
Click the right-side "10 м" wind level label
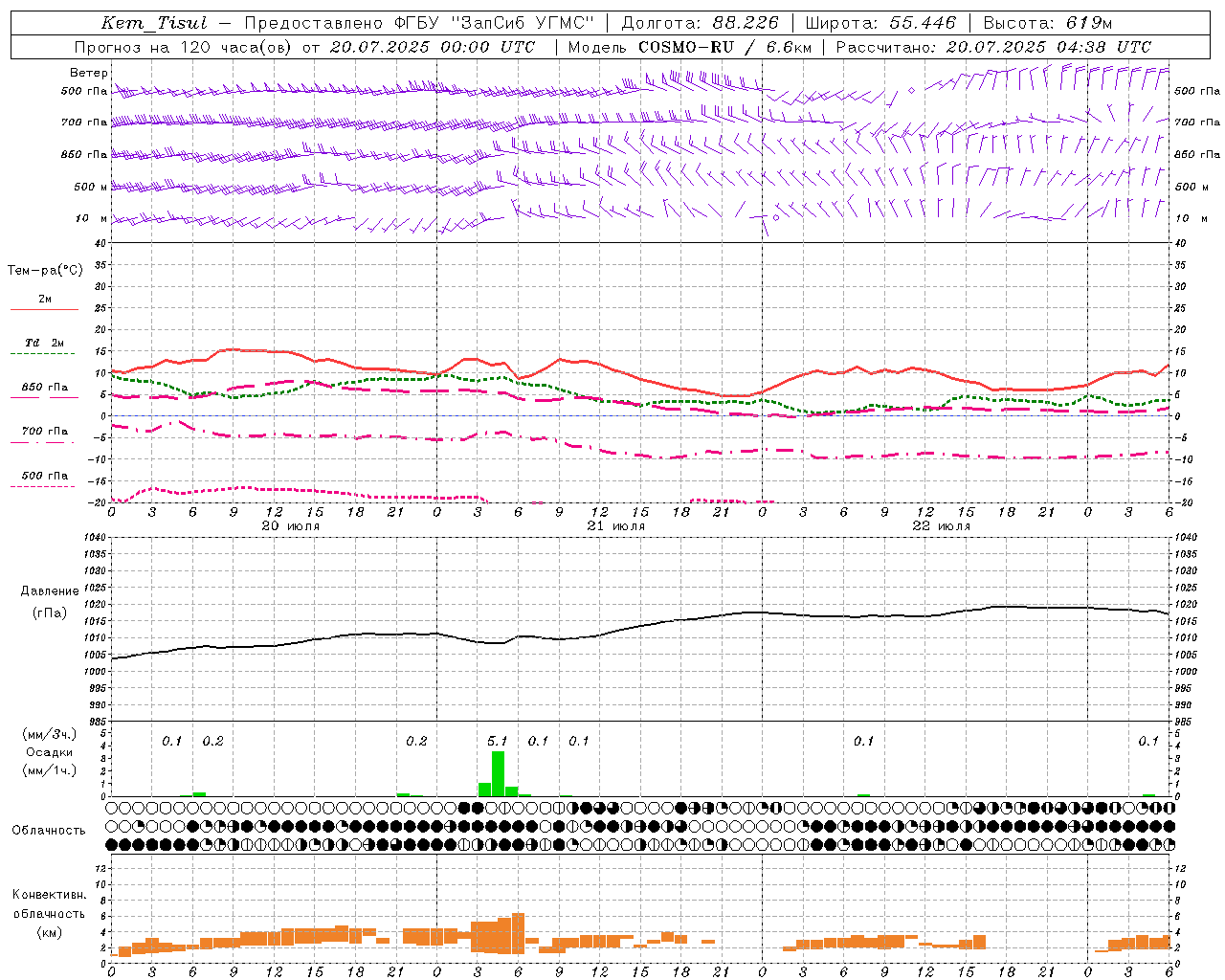pos(1190,218)
